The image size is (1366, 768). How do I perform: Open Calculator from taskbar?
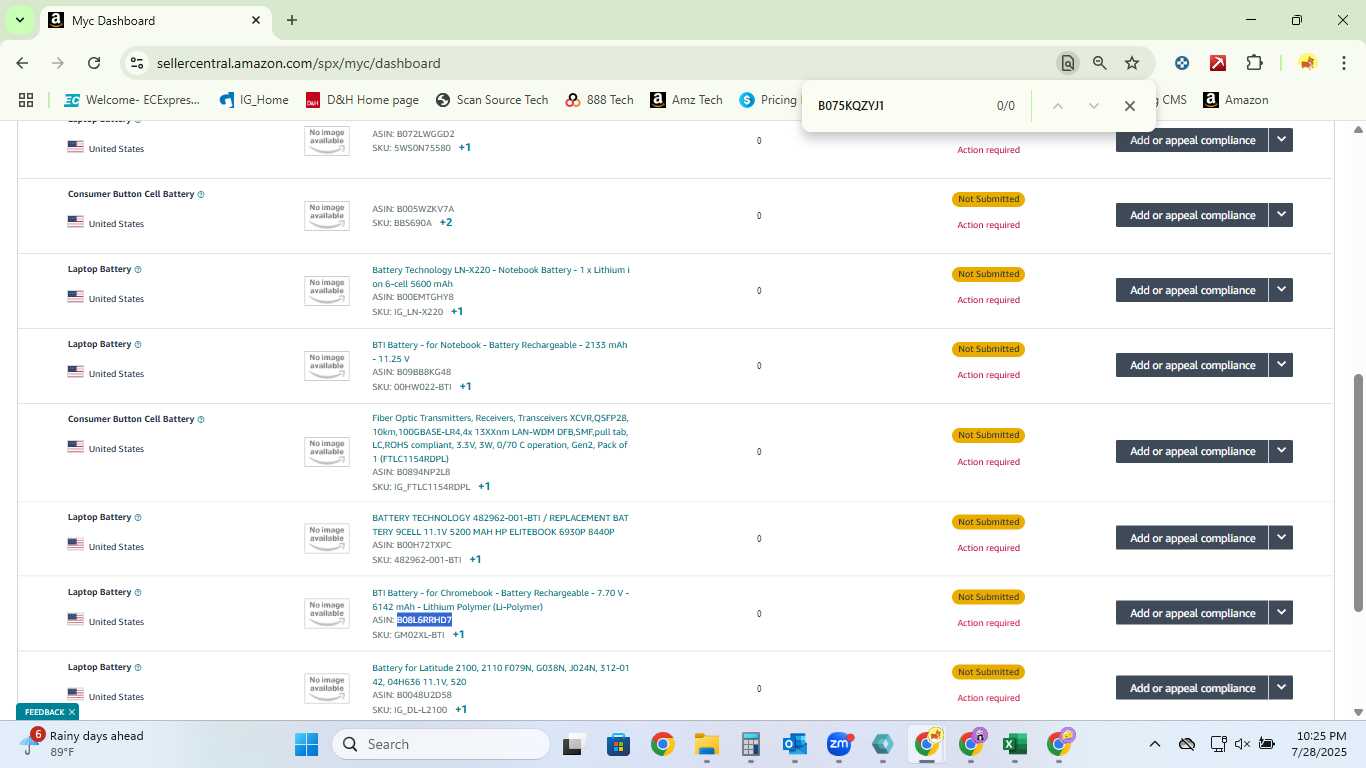[751, 744]
